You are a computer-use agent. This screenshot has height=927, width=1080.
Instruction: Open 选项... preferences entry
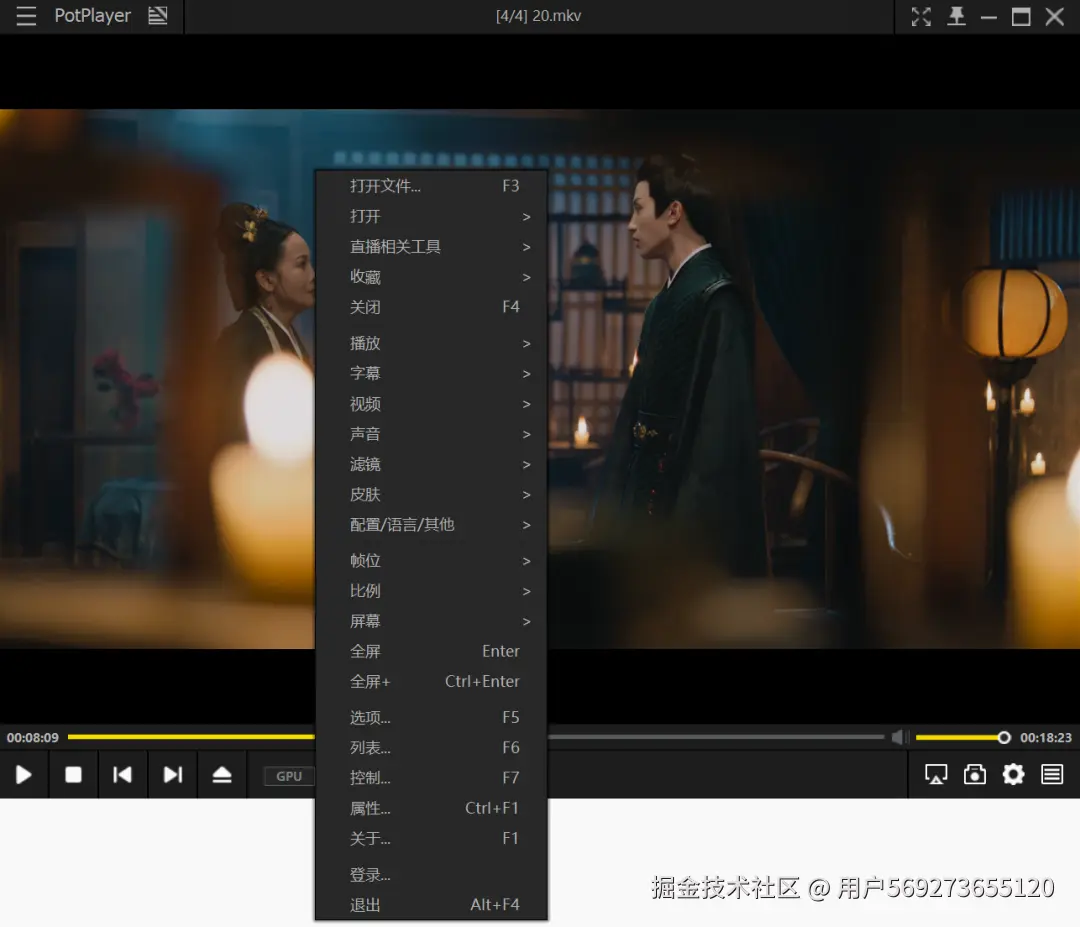tap(432, 718)
